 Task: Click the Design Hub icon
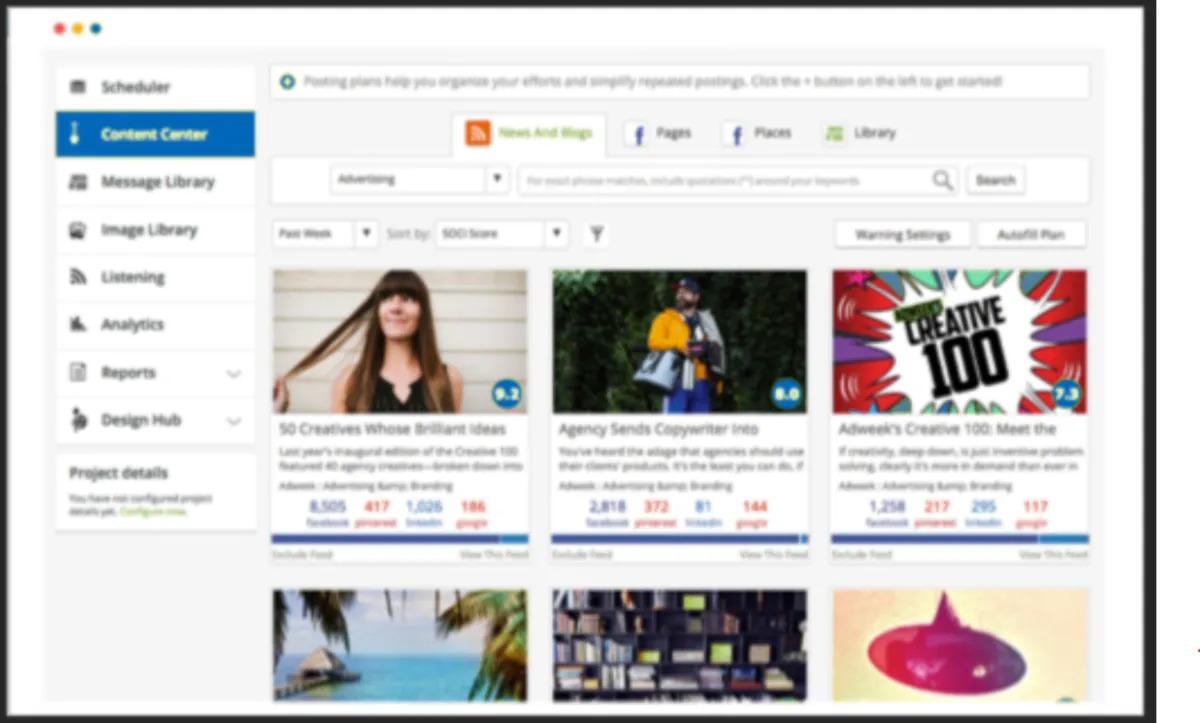[77, 420]
